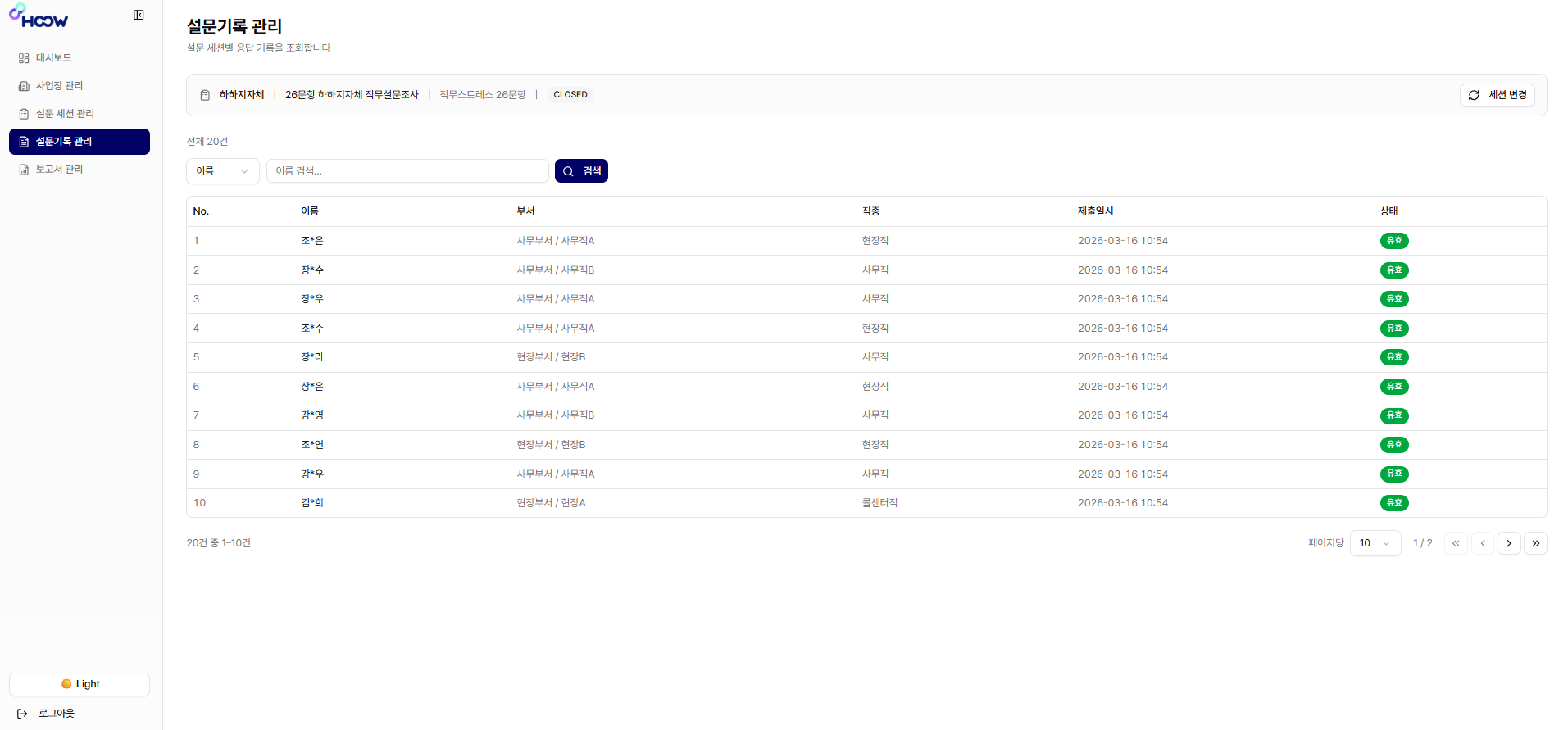Screen dimensions: 1568x730
Task: Click the 상태 column header
Action: coord(1388,211)
